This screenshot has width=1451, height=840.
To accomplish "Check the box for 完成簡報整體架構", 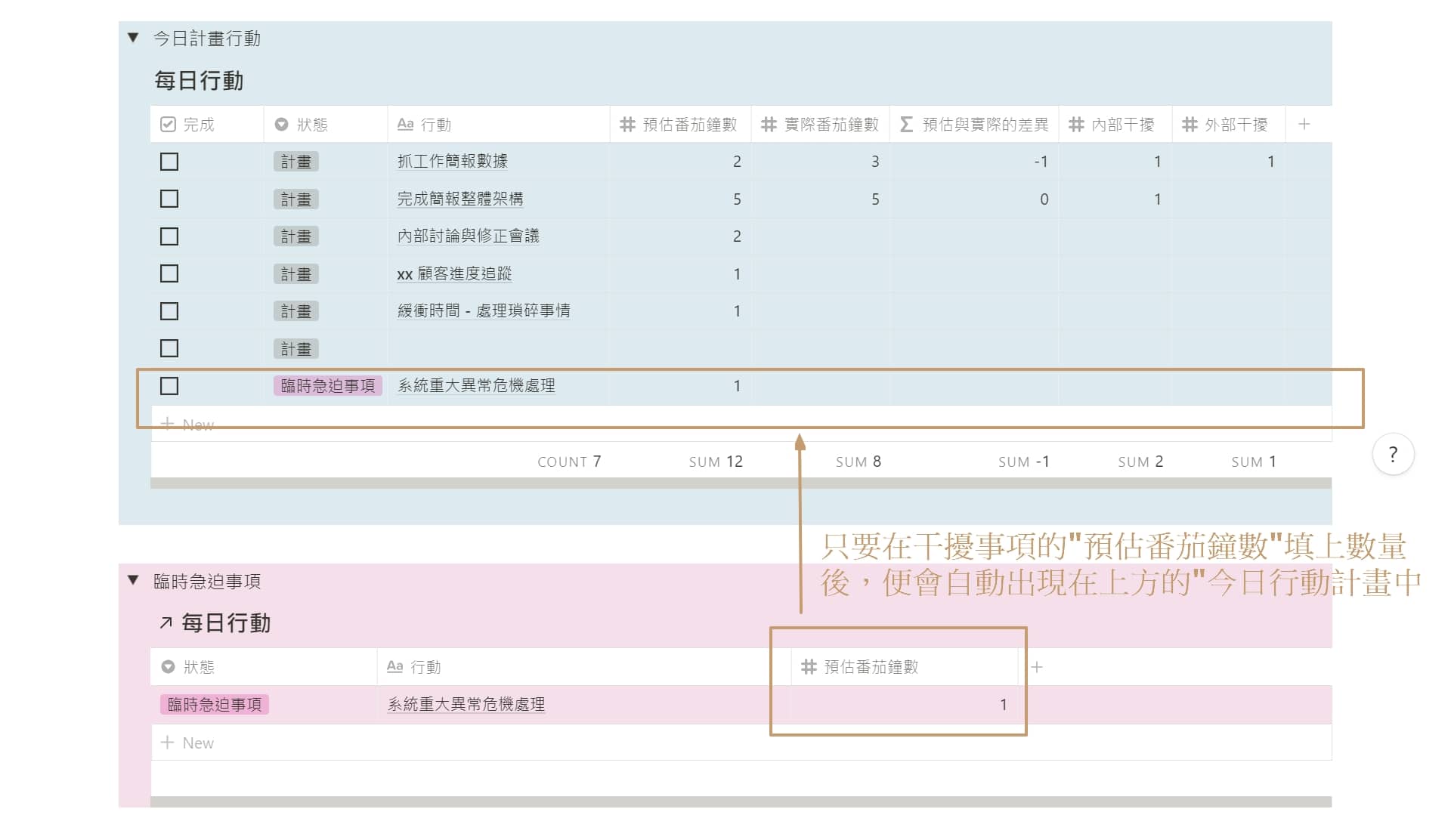I will click(169, 199).
